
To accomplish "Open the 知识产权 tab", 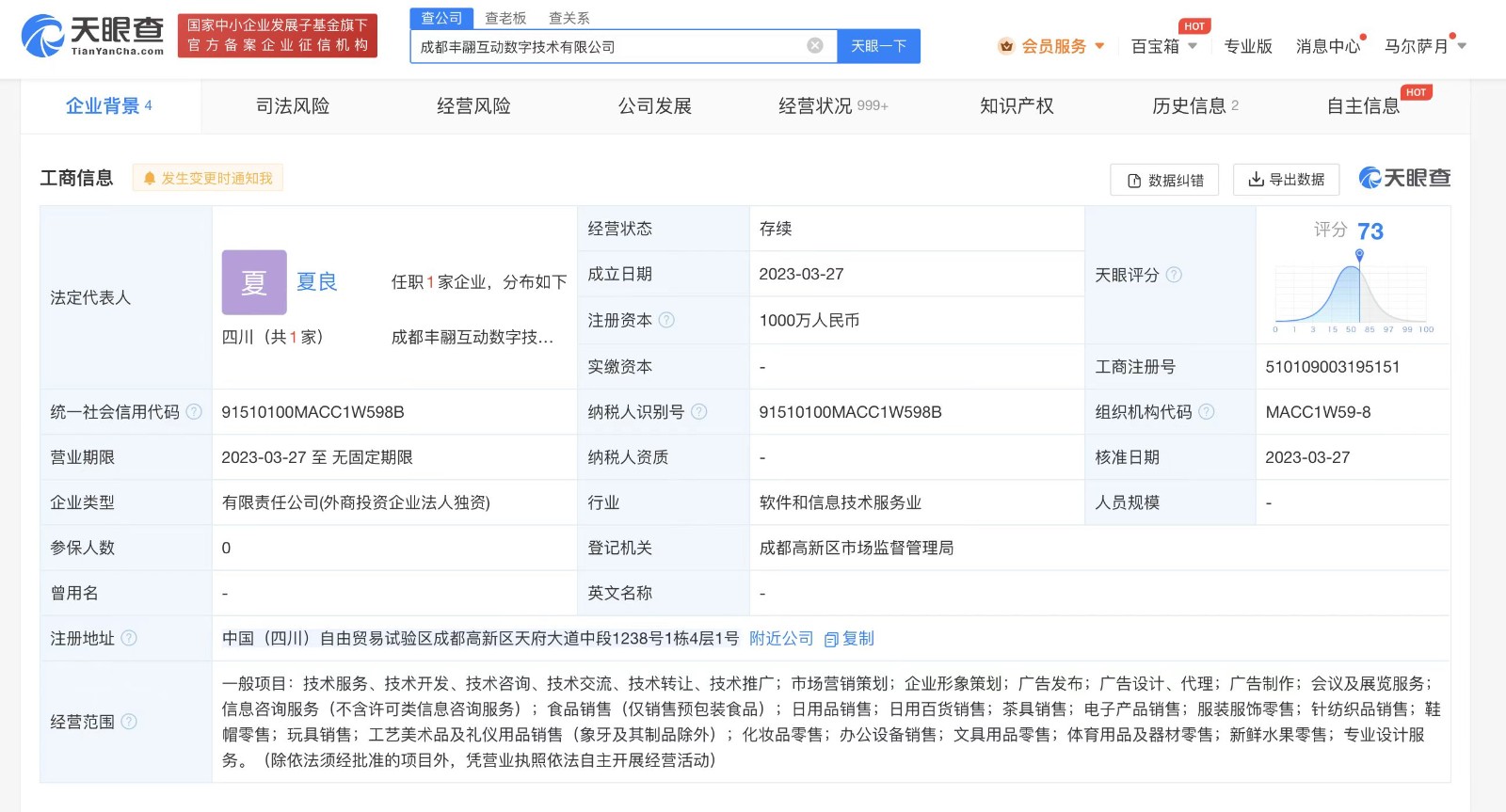I will 1017,106.
